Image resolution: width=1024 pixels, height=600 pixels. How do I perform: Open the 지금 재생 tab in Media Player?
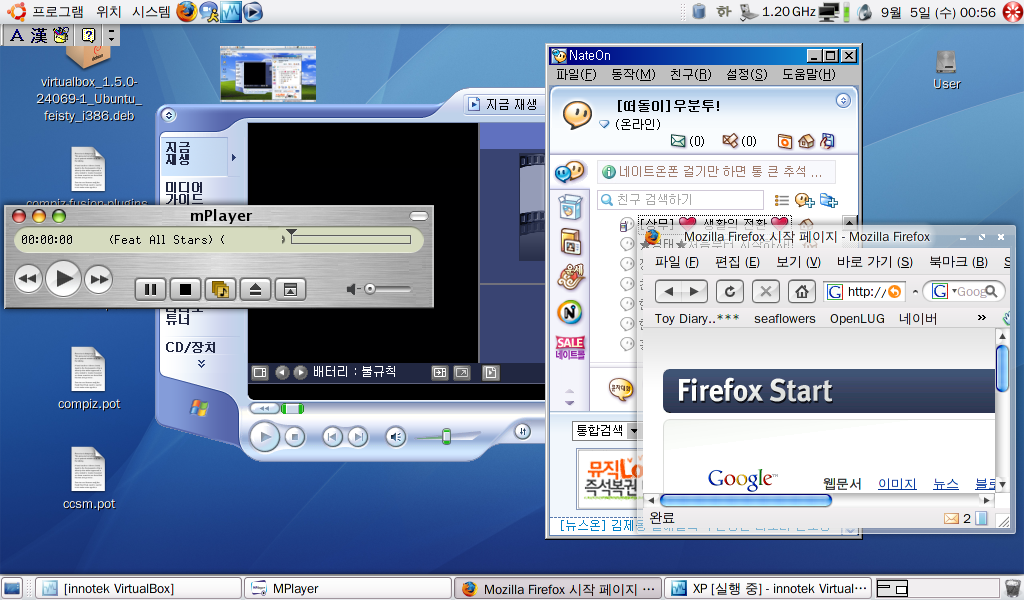coord(504,104)
